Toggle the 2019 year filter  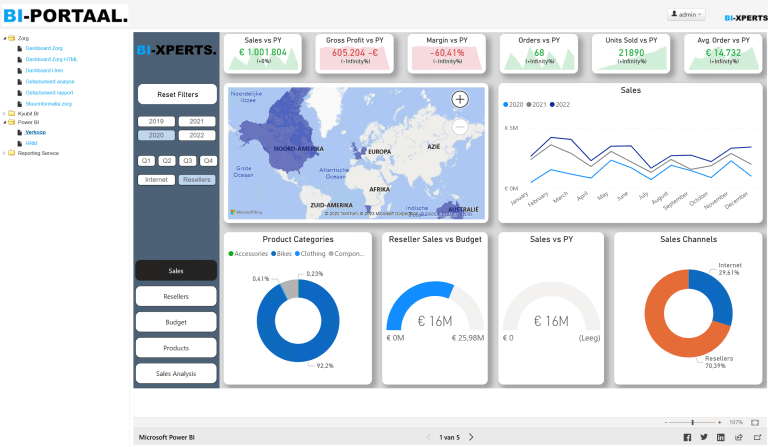(x=157, y=121)
